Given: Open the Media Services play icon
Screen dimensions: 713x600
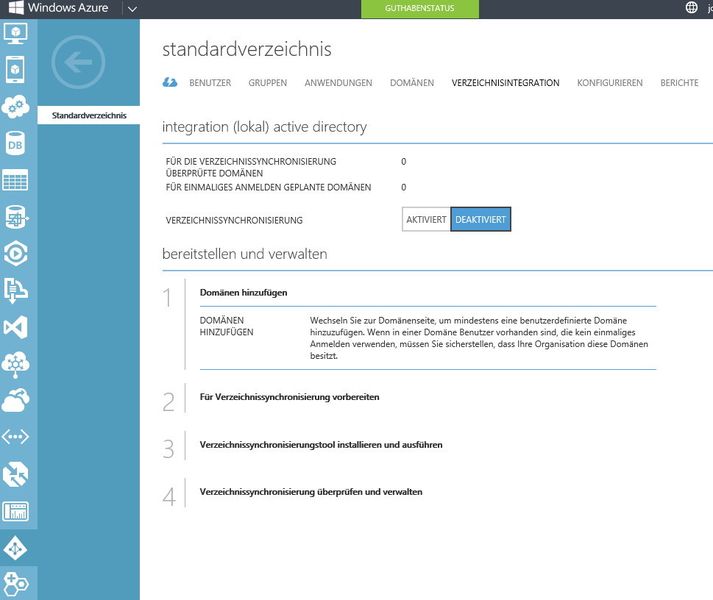Looking at the screenshot, I should [15, 254].
